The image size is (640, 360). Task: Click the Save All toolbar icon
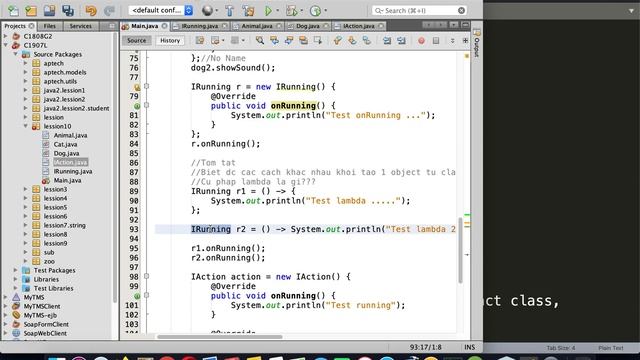click(68, 11)
